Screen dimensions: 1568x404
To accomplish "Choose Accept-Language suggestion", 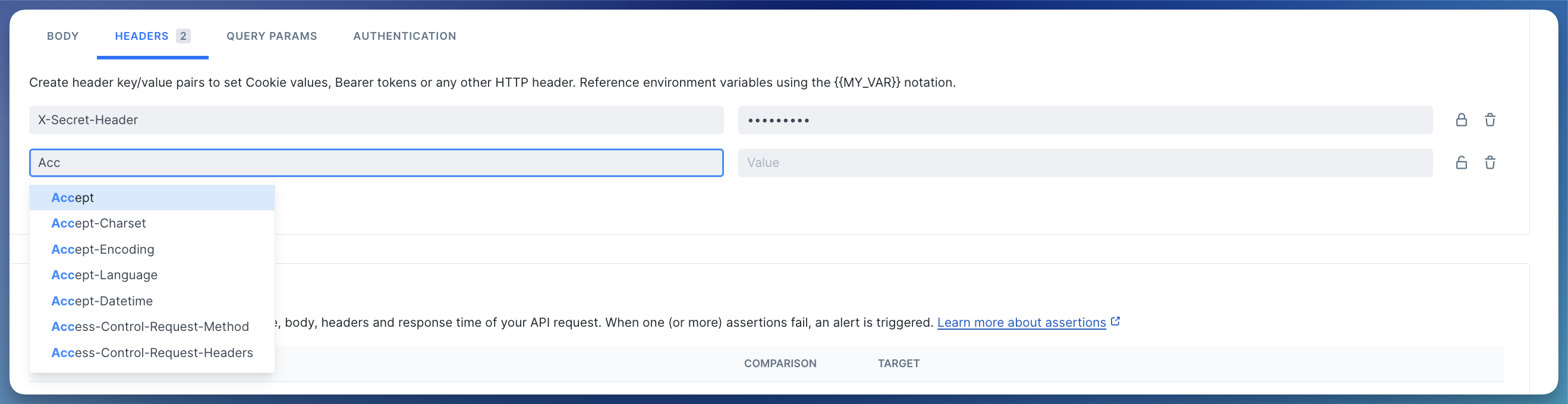I will point(152,275).
